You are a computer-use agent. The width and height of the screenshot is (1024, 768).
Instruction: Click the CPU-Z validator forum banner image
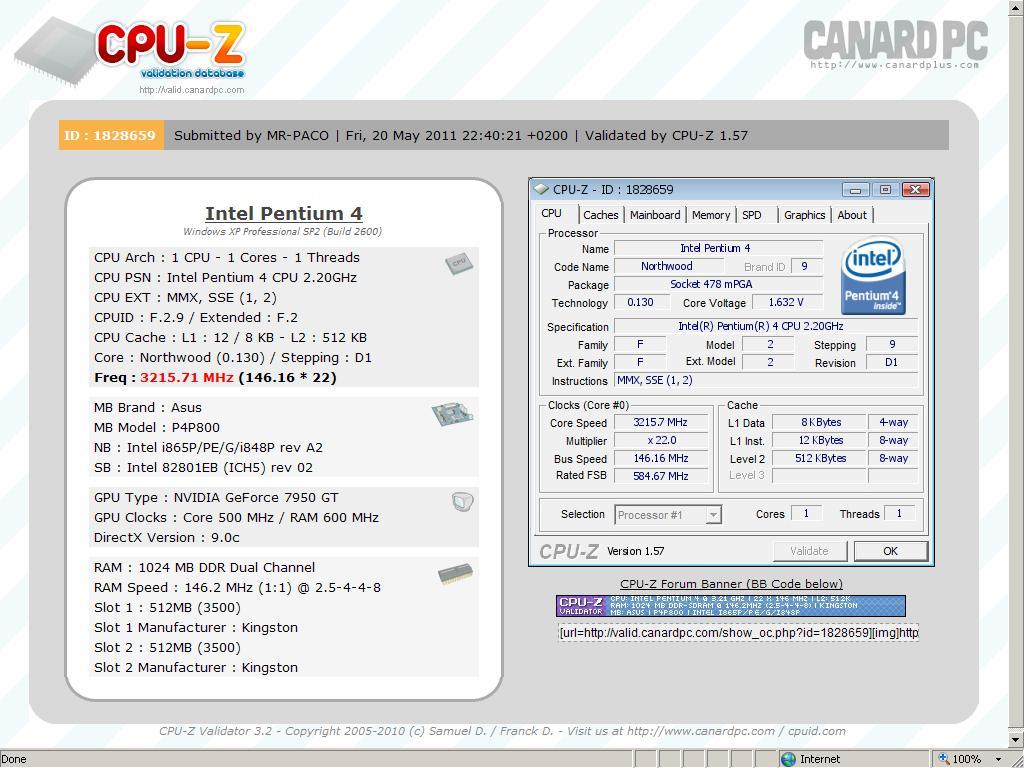coord(731,606)
